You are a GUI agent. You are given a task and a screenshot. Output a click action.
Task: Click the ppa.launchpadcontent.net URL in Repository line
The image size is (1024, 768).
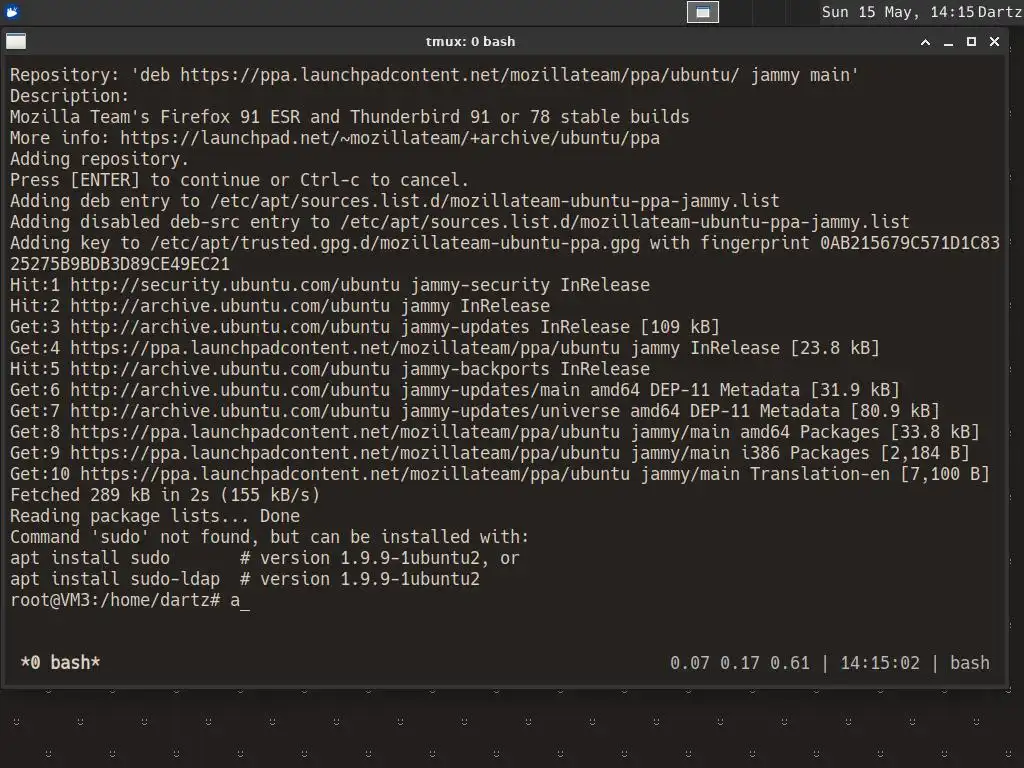click(460, 75)
